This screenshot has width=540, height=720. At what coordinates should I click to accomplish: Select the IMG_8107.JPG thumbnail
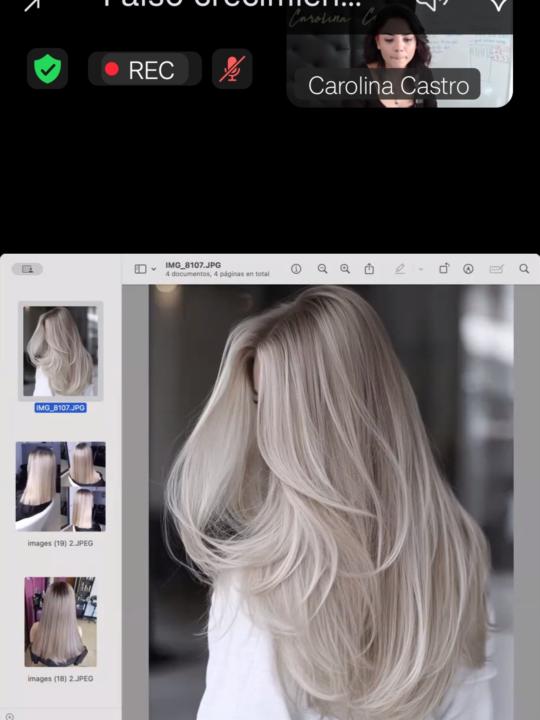tap(61, 351)
